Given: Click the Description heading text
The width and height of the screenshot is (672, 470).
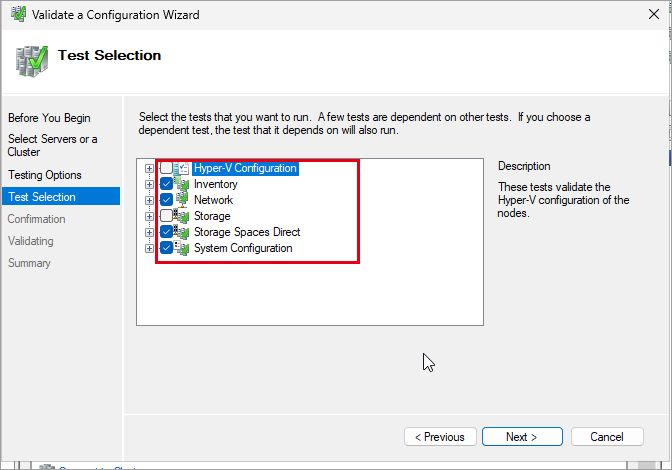Looking at the screenshot, I should click(524, 166).
